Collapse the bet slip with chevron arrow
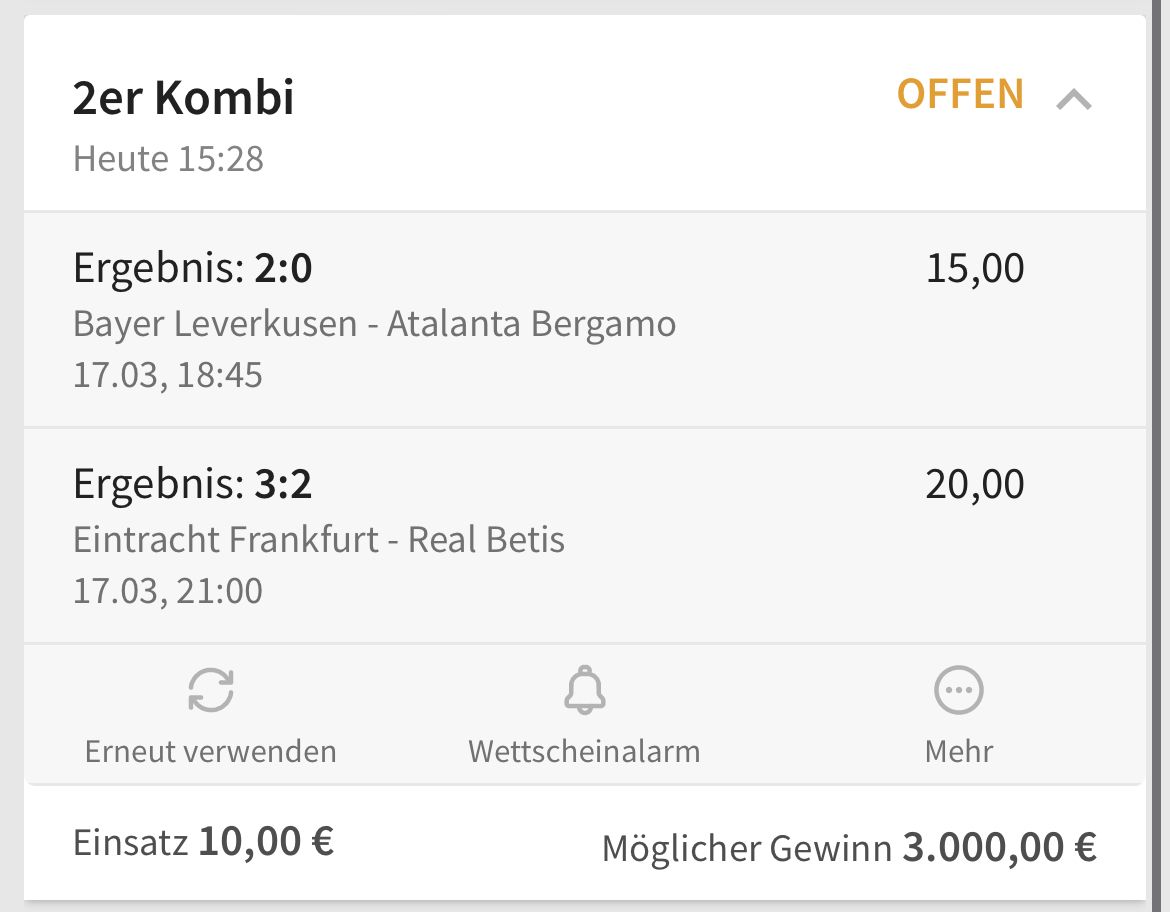Viewport: 1170px width, 912px height. pyautogui.click(x=1074, y=99)
